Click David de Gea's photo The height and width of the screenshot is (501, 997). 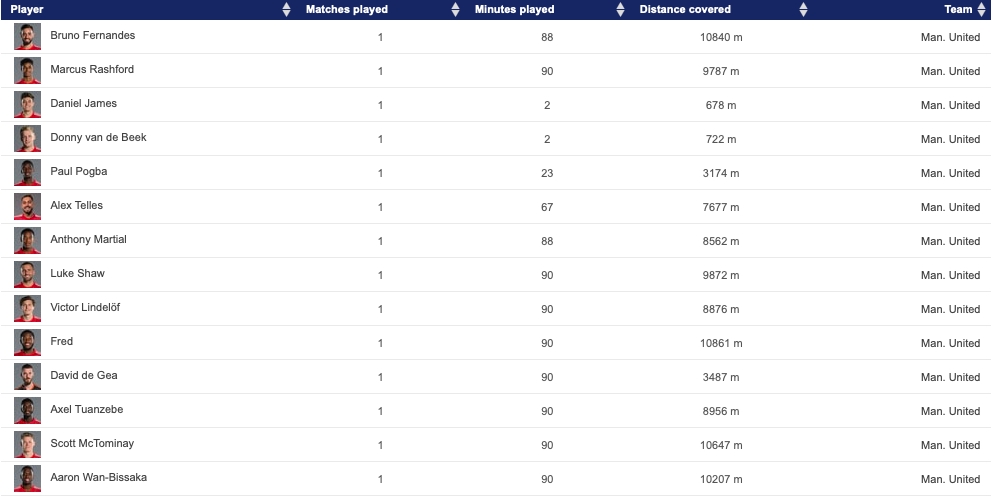tap(27, 377)
